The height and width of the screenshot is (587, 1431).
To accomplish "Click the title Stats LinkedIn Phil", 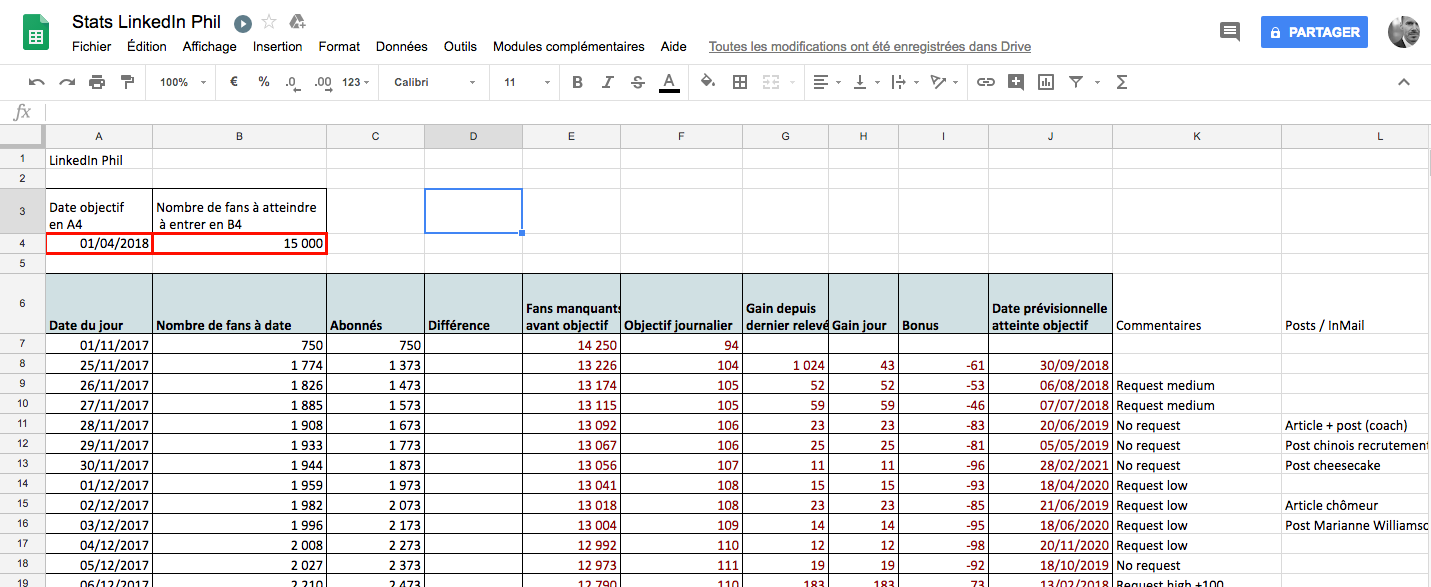I will click(146, 22).
